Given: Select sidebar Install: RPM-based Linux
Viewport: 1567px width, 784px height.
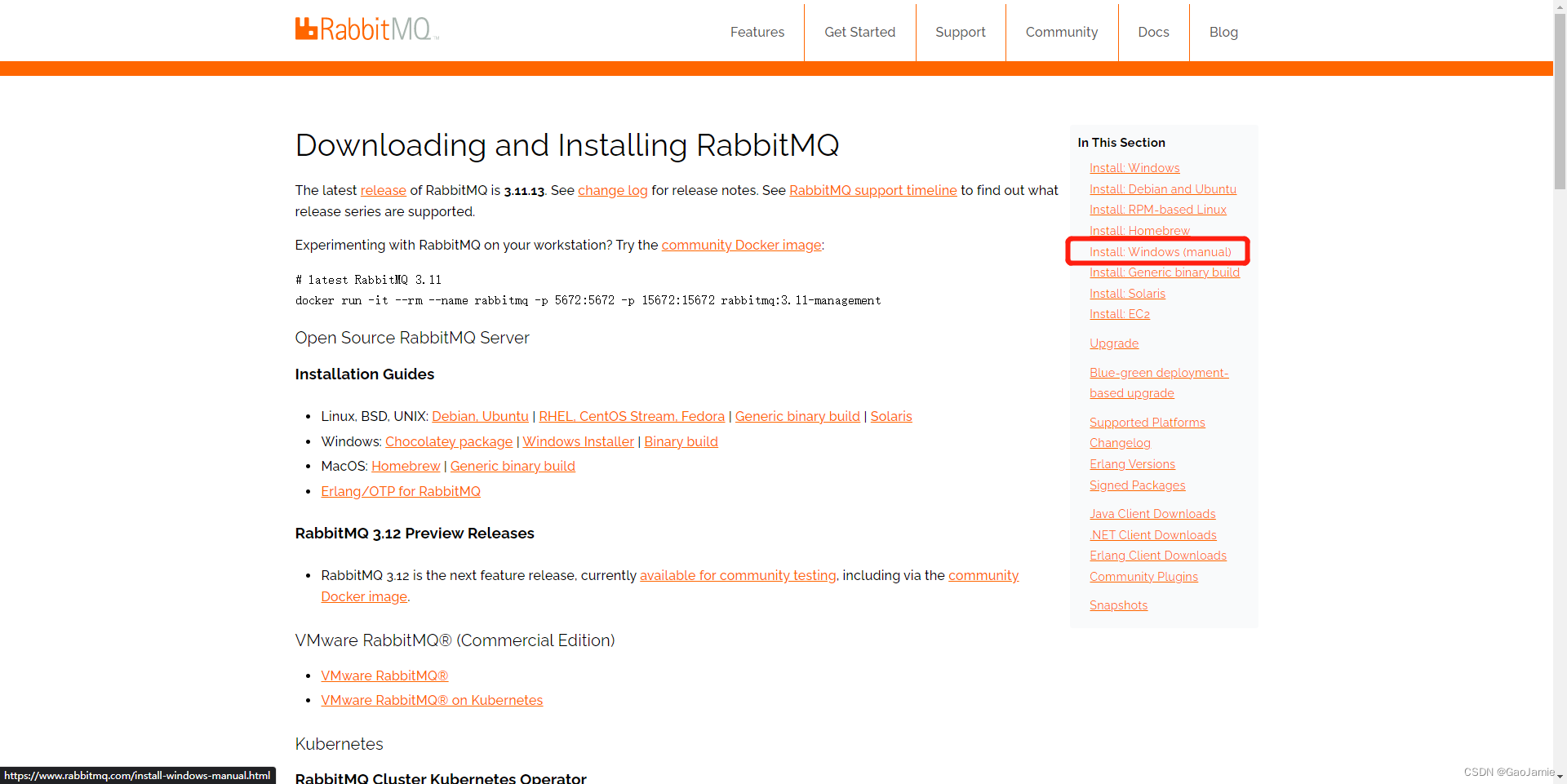Looking at the screenshot, I should (1157, 210).
